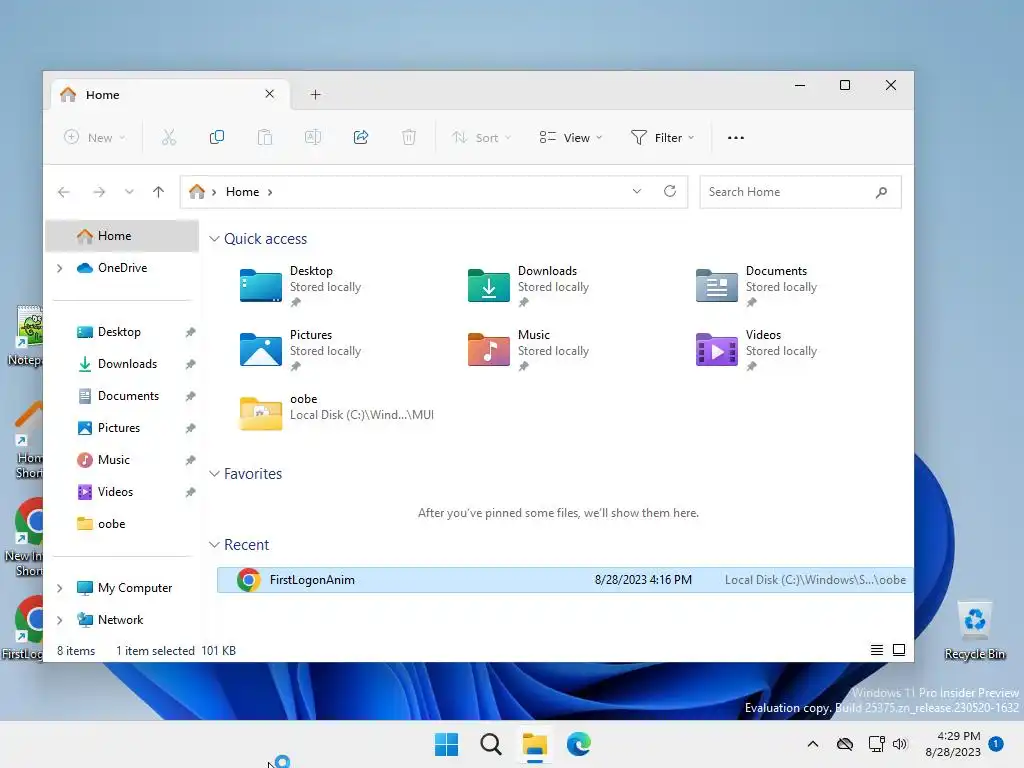This screenshot has width=1024, height=768.
Task: Unpin Music using its sidebar pin icon
Action: [190, 460]
